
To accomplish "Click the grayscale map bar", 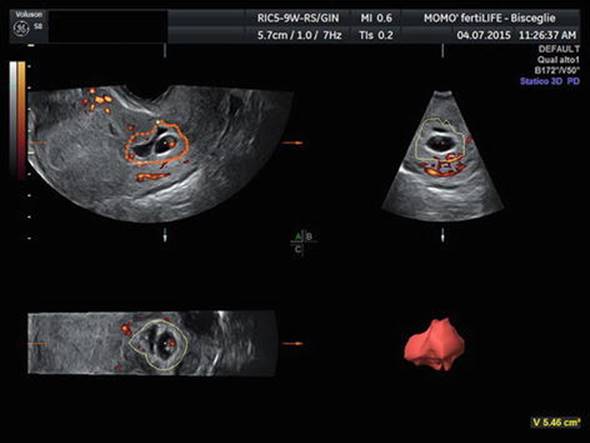I will coord(13,119).
